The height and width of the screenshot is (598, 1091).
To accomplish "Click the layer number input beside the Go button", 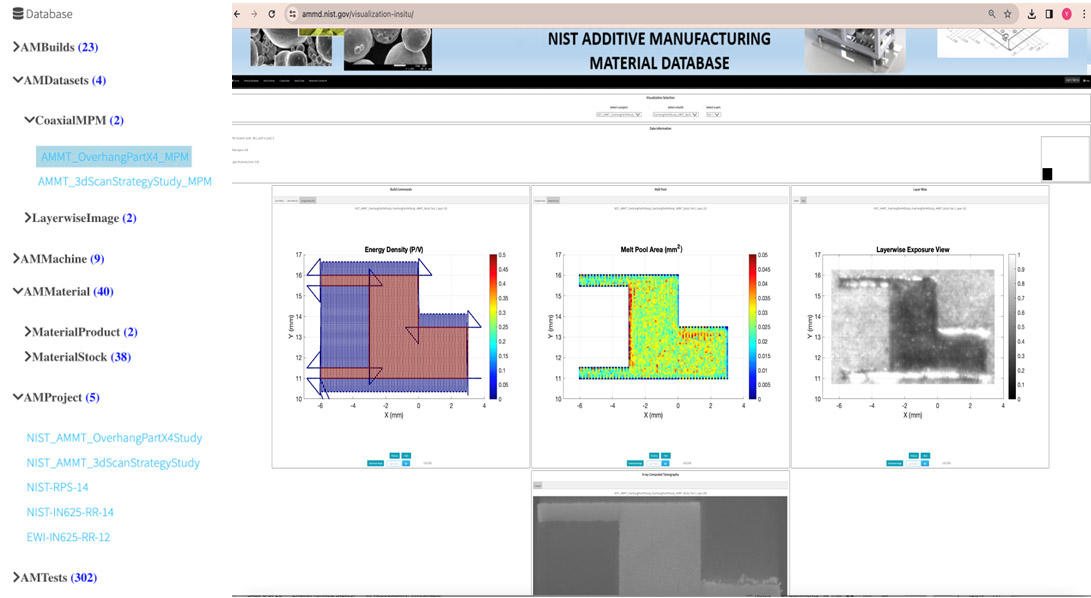I will [652, 462].
